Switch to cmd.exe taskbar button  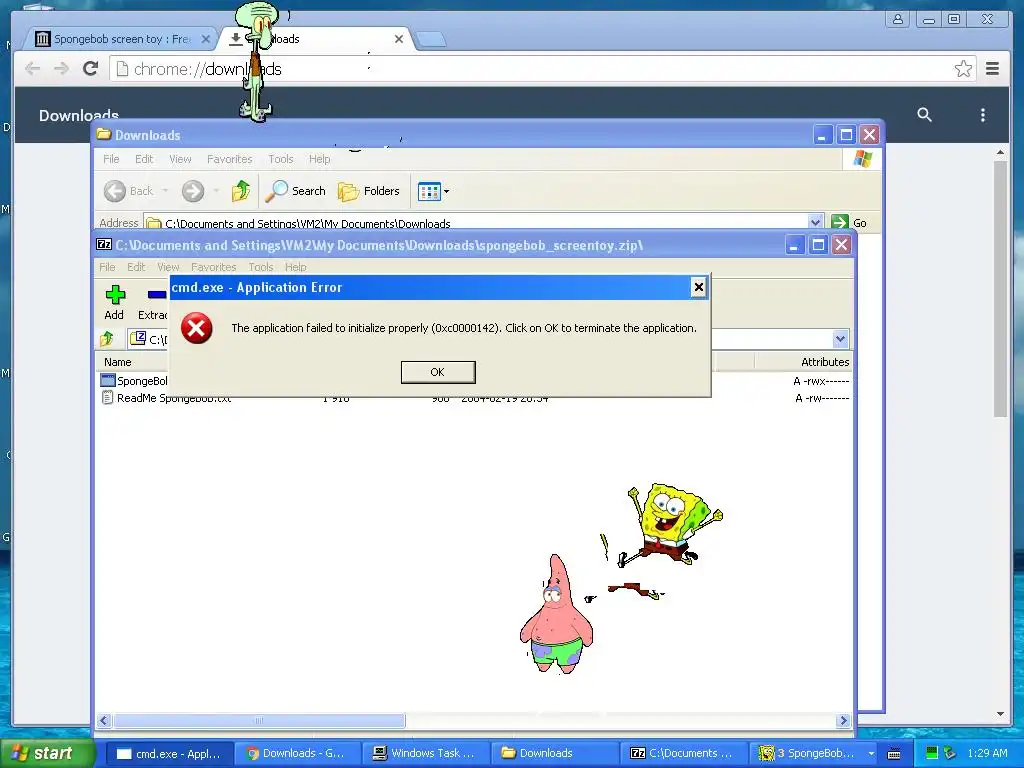click(168, 753)
